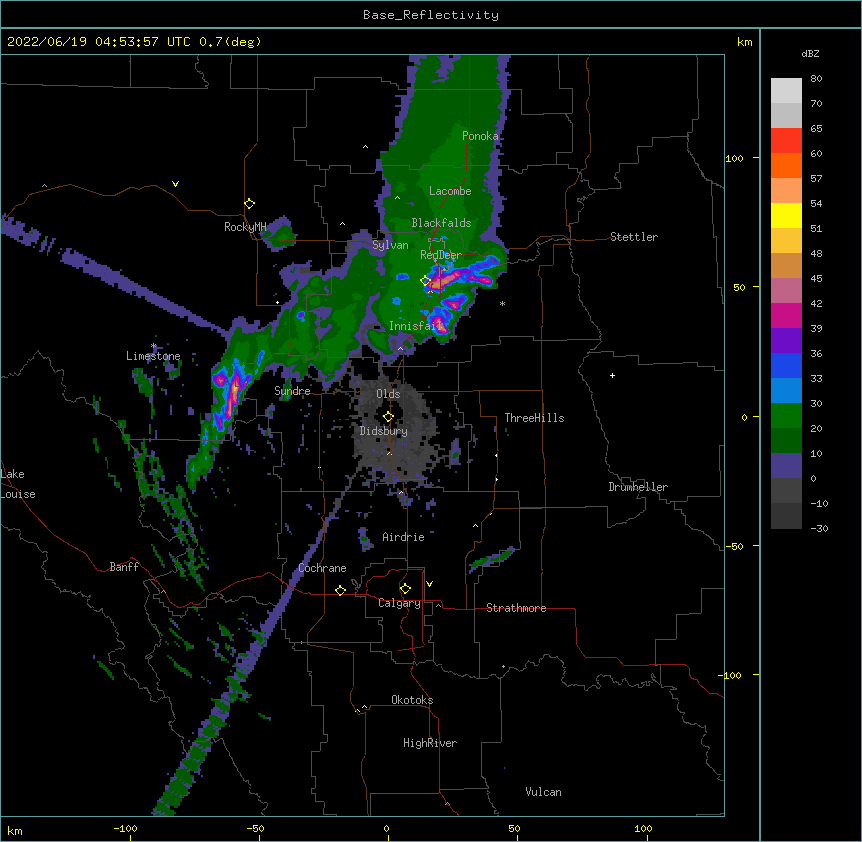Click the Sundre town label
Image resolution: width=862 pixels, height=842 pixels.
292,391
